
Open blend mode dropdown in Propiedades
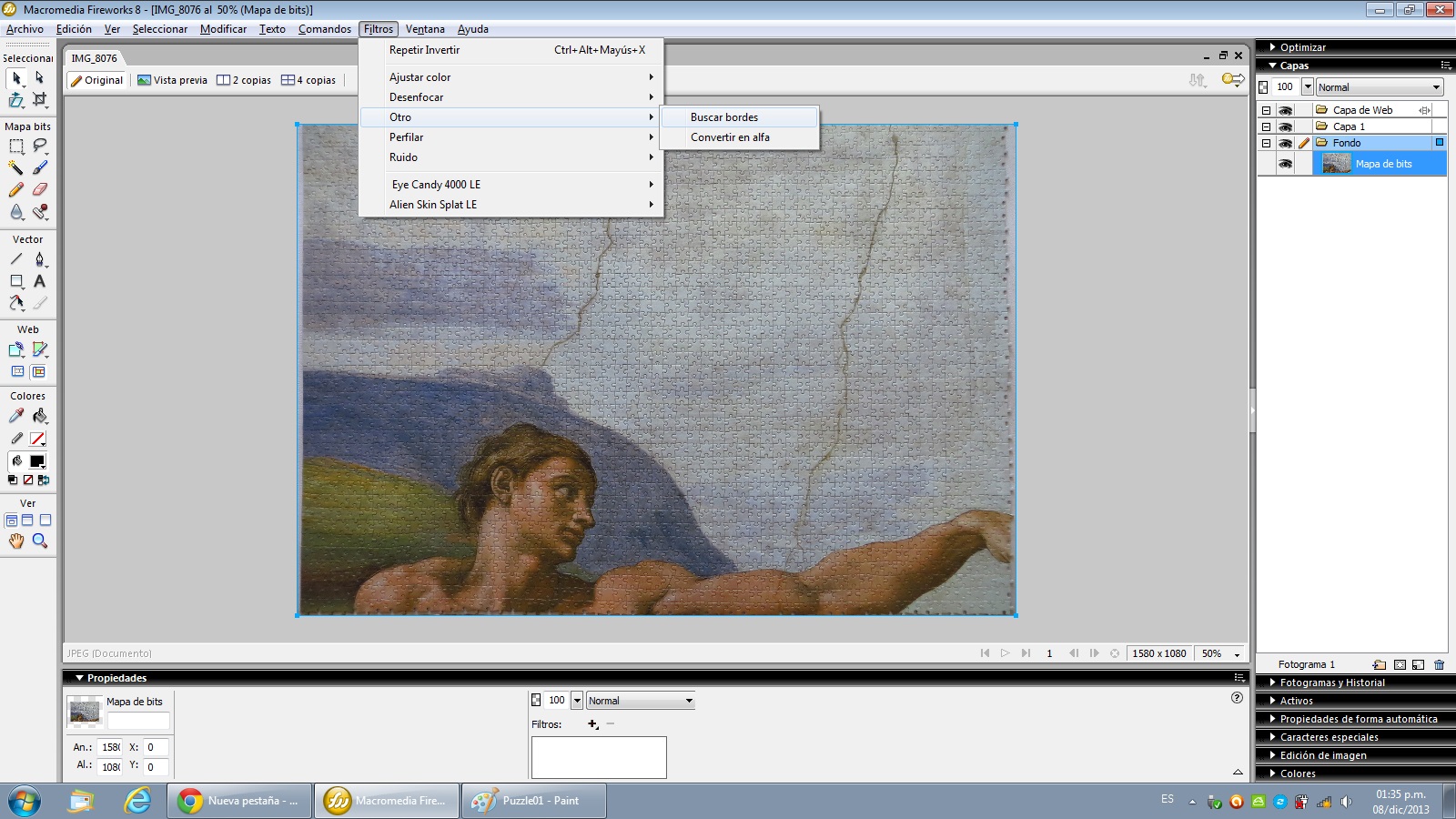641,701
